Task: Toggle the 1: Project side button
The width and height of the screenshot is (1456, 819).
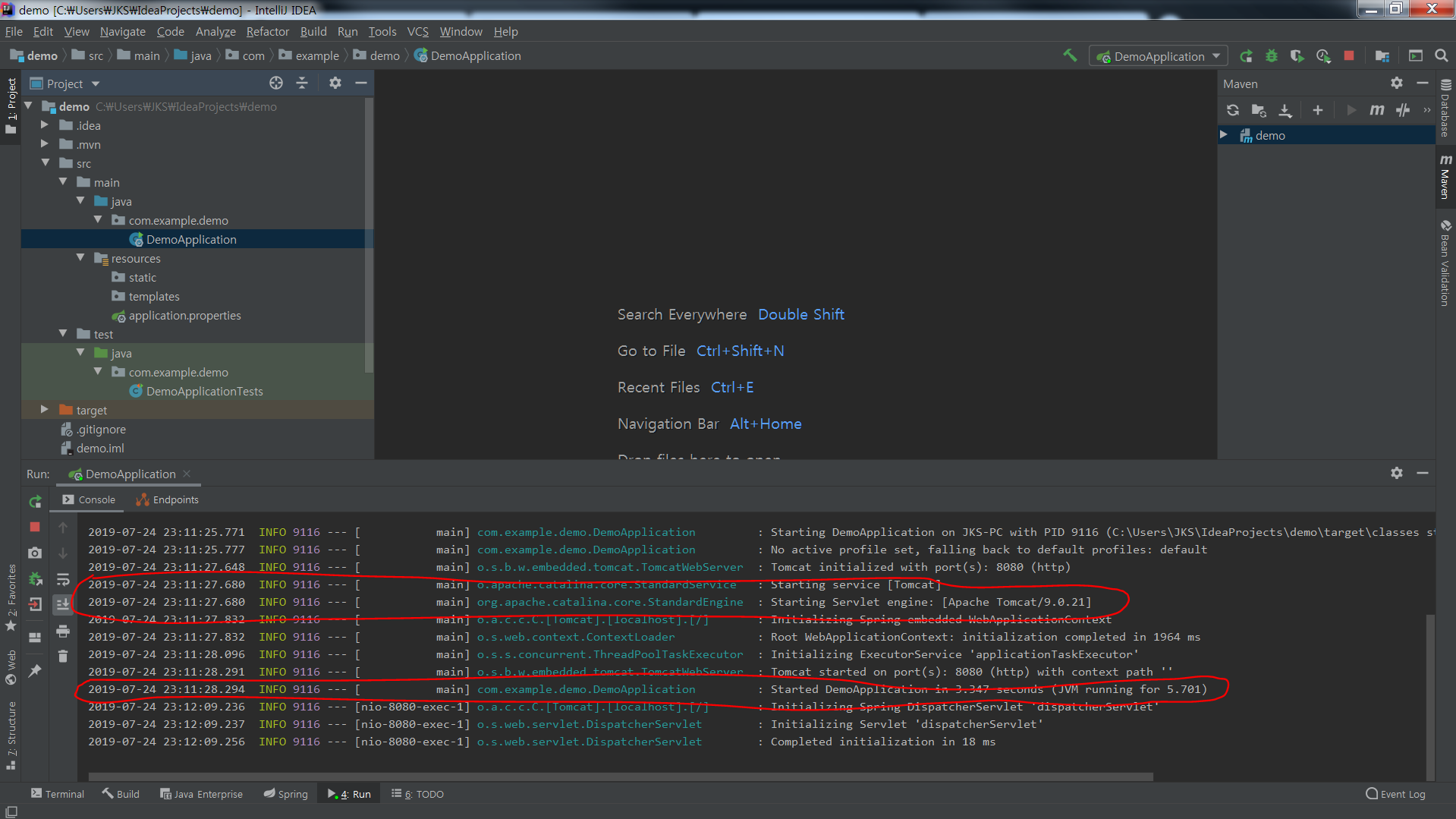Action: coord(11,106)
